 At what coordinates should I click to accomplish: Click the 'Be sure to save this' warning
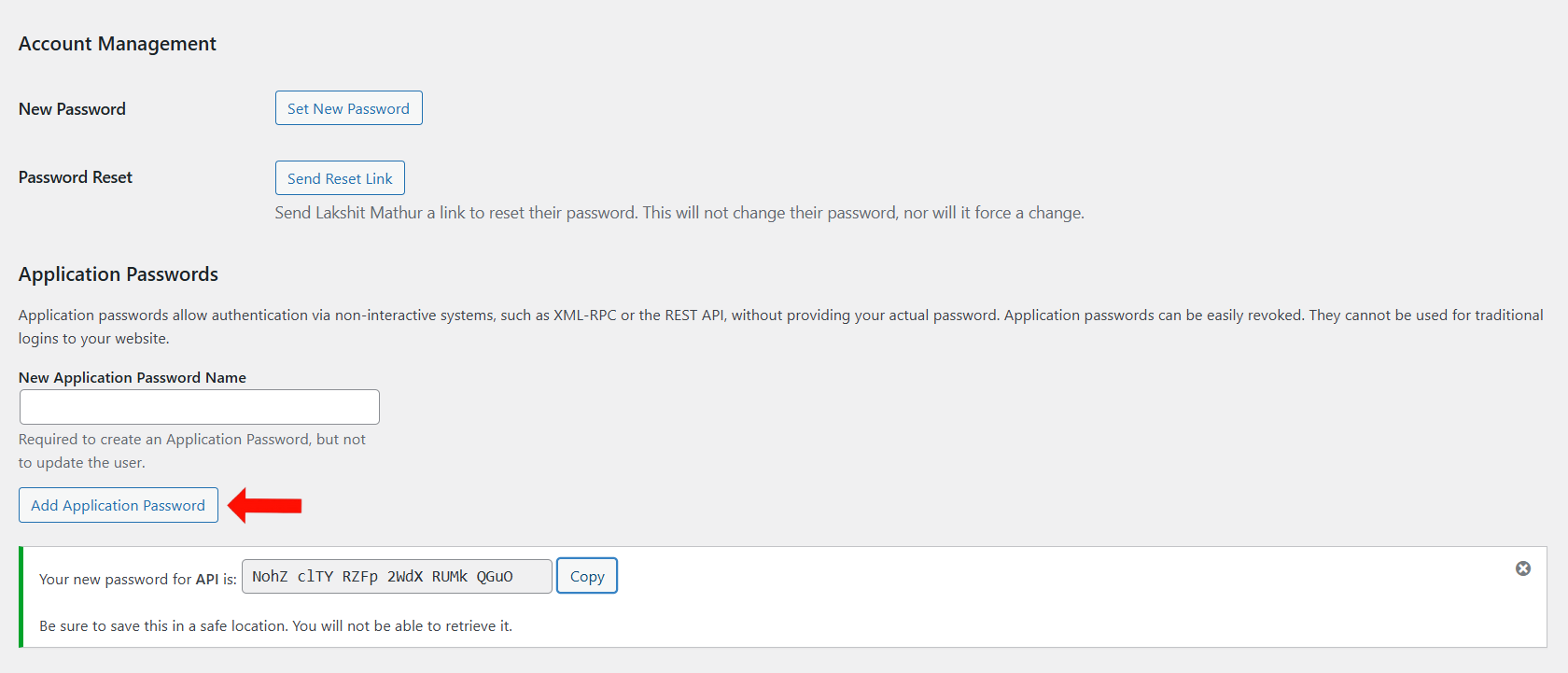click(x=275, y=626)
